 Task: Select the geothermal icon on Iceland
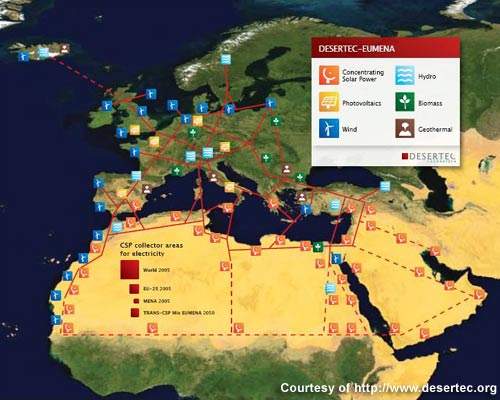(x=65, y=49)
